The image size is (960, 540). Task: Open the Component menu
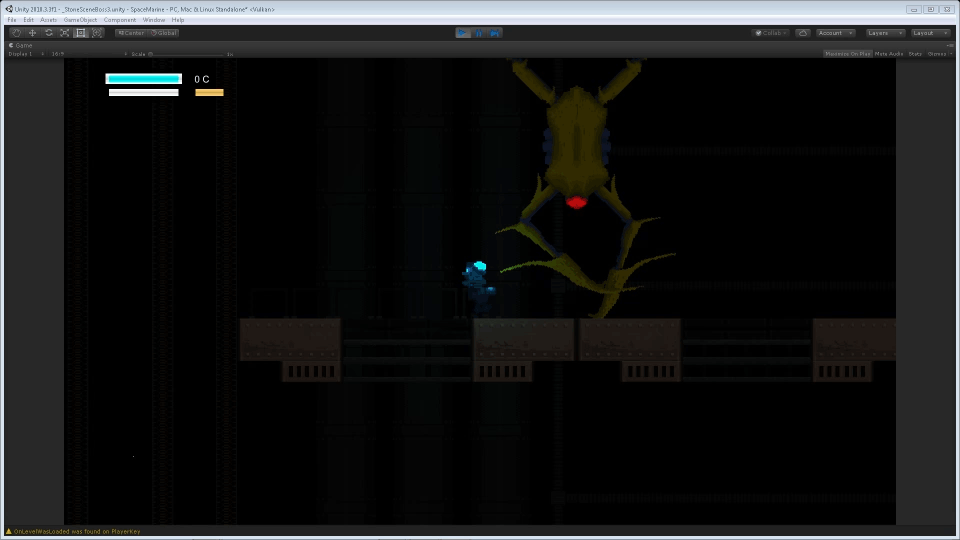coord(120,20)
